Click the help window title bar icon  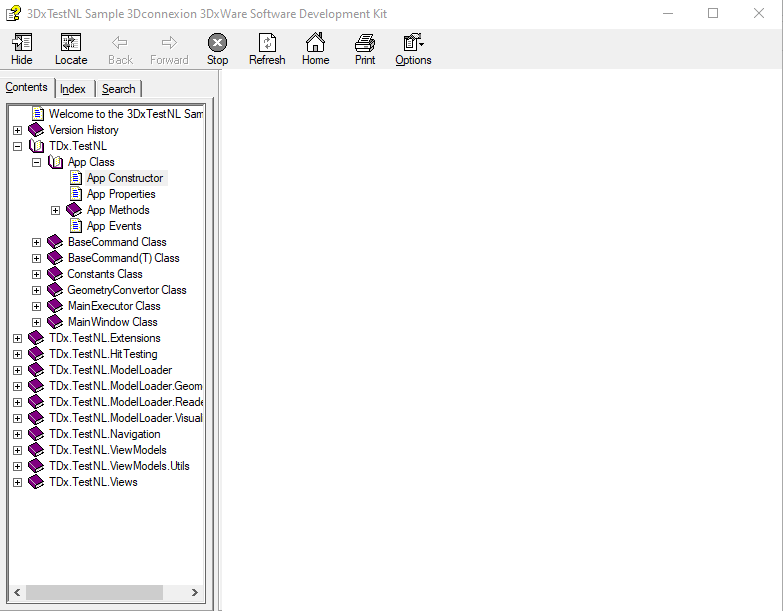click(13, 13)
